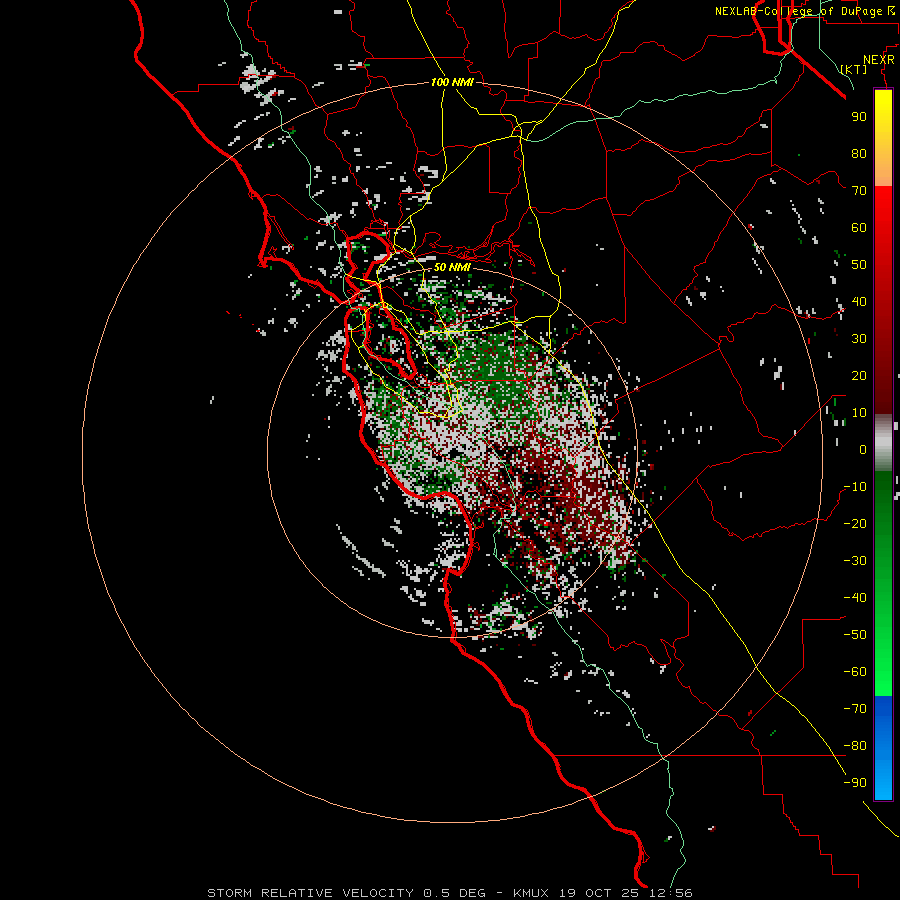This screenshot has height=900, width=900.
Task: Click the -50 value on velocity scale
Action: pyautogui.click(x=855, y=635)
